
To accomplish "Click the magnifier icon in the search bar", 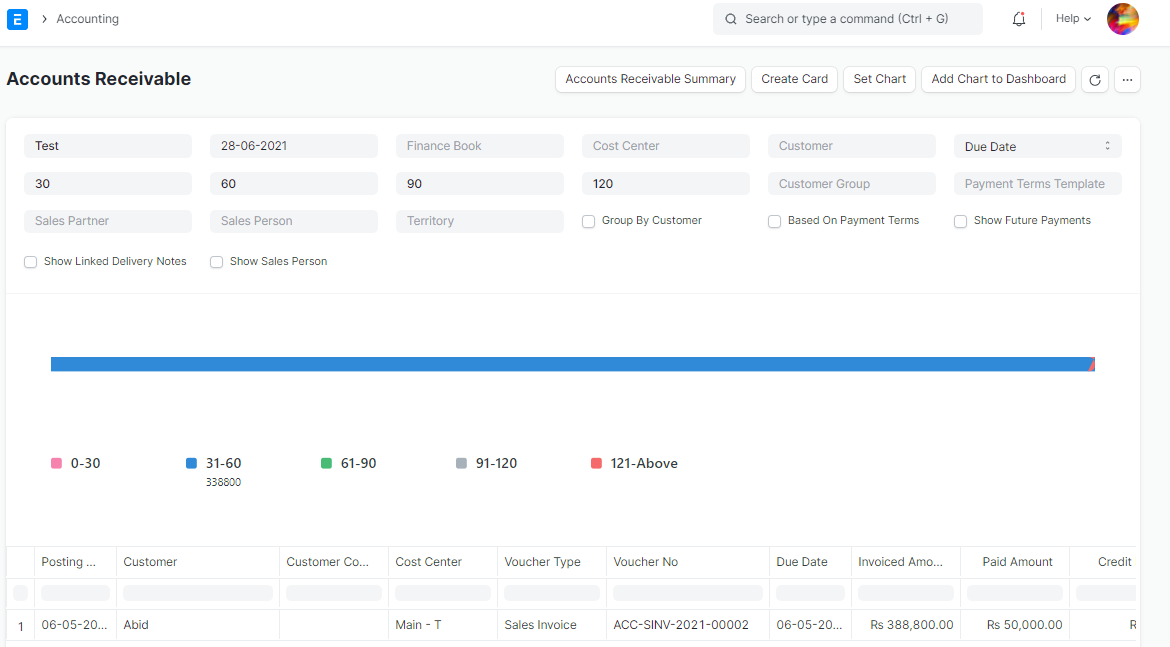I will (x=730, y=19).
